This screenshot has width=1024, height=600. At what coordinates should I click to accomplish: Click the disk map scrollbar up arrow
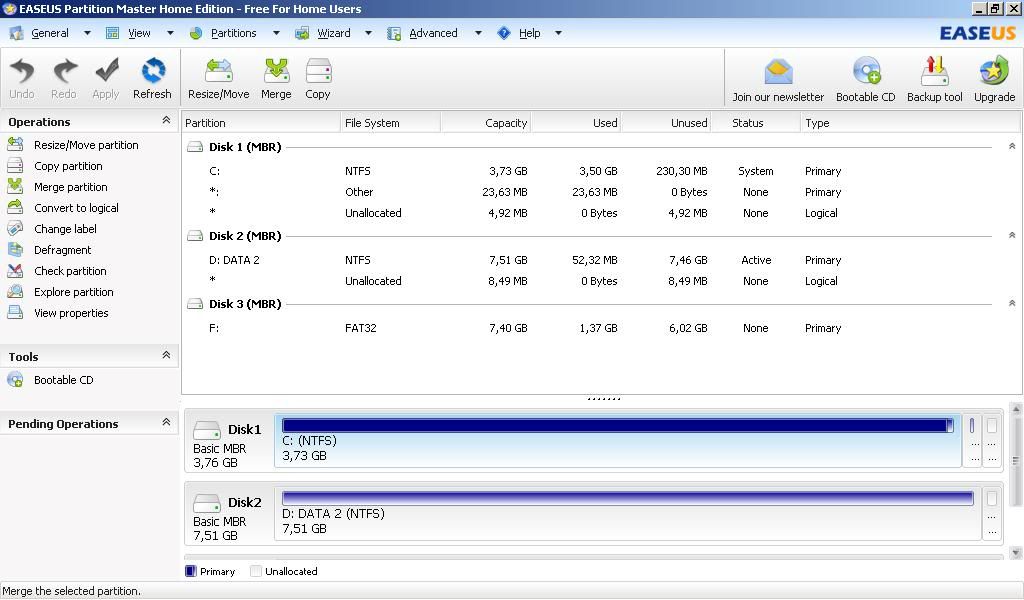pyautogui.click(x=1016, y=409)
